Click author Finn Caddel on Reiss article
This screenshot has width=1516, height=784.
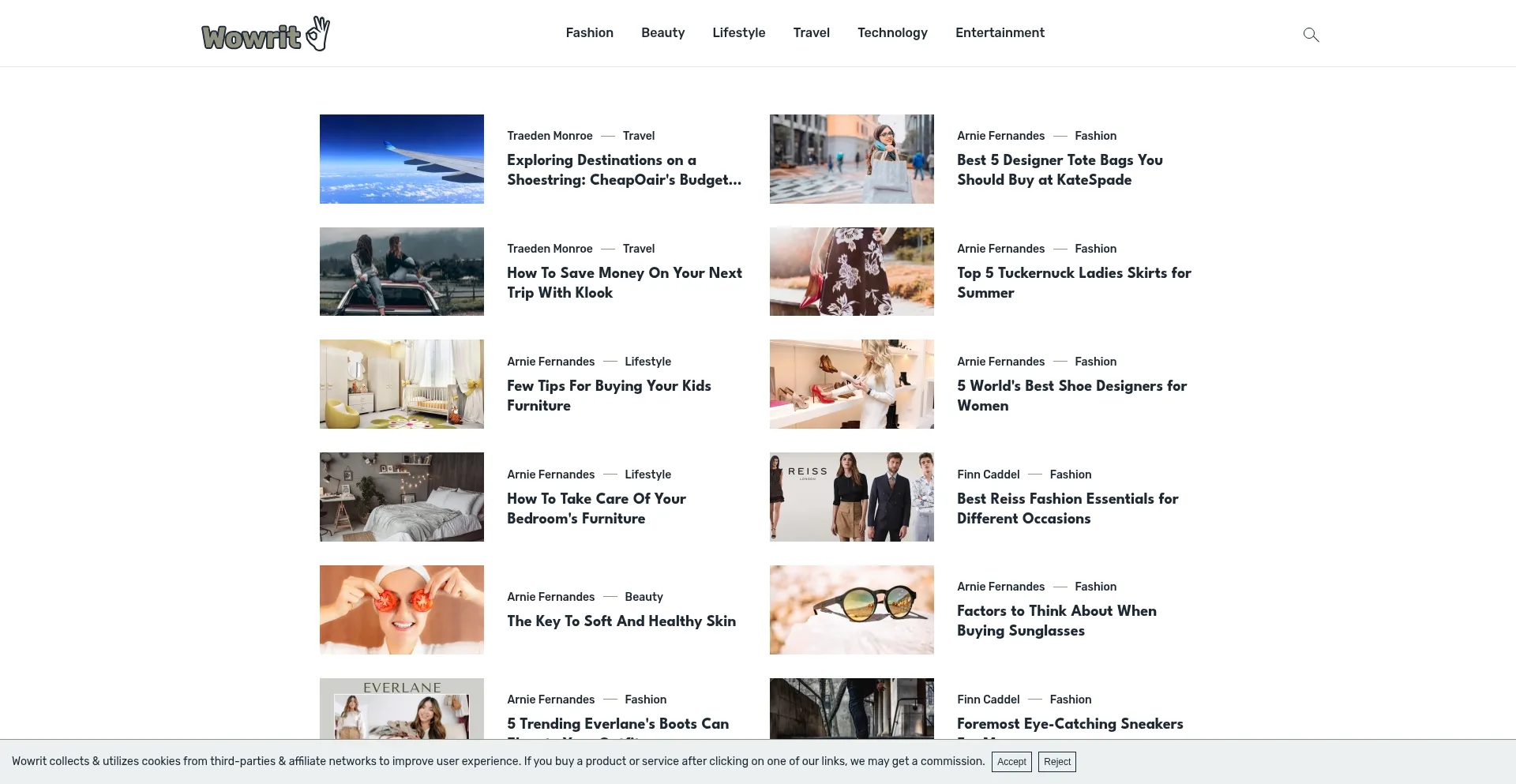988,475
